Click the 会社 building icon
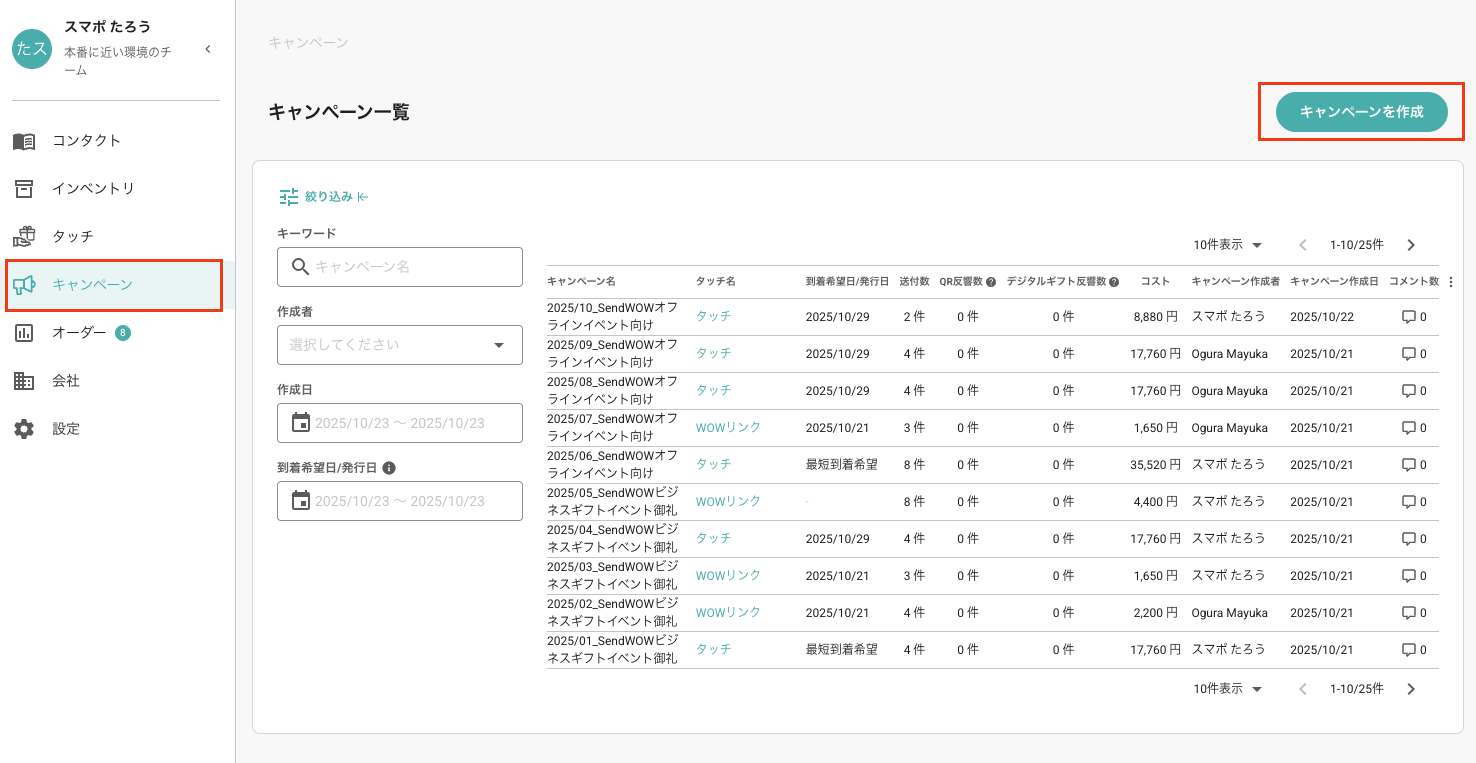This screenshot has width=1476, height=763. 24,381
